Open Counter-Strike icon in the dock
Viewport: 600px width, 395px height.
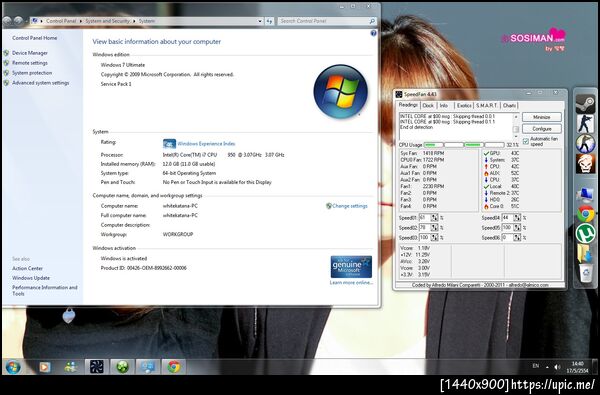(x=585, y=123)
